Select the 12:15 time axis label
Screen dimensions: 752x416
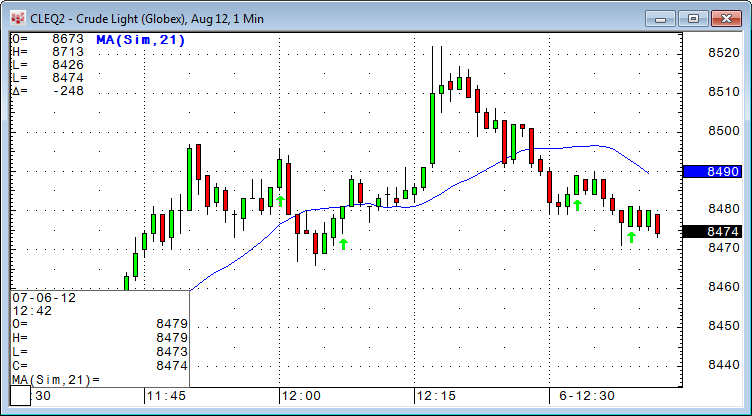pos(437,396)
